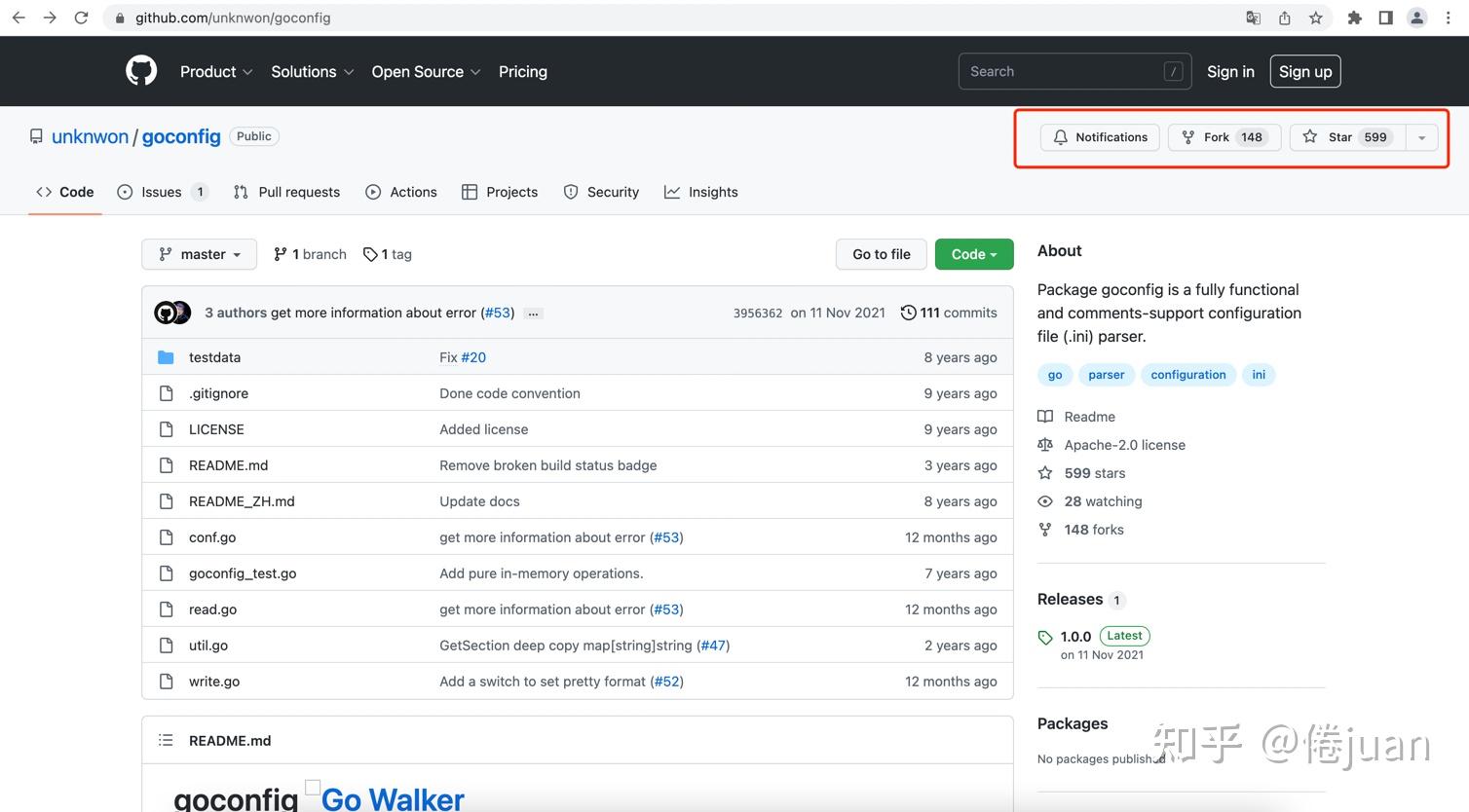This screenshot has width=1469, height=812.
Task: Open the util.go file
Action: click(208, 646)
